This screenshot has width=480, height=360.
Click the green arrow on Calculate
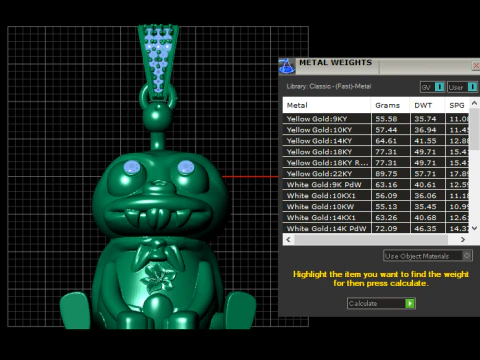[x=410, y=303]
